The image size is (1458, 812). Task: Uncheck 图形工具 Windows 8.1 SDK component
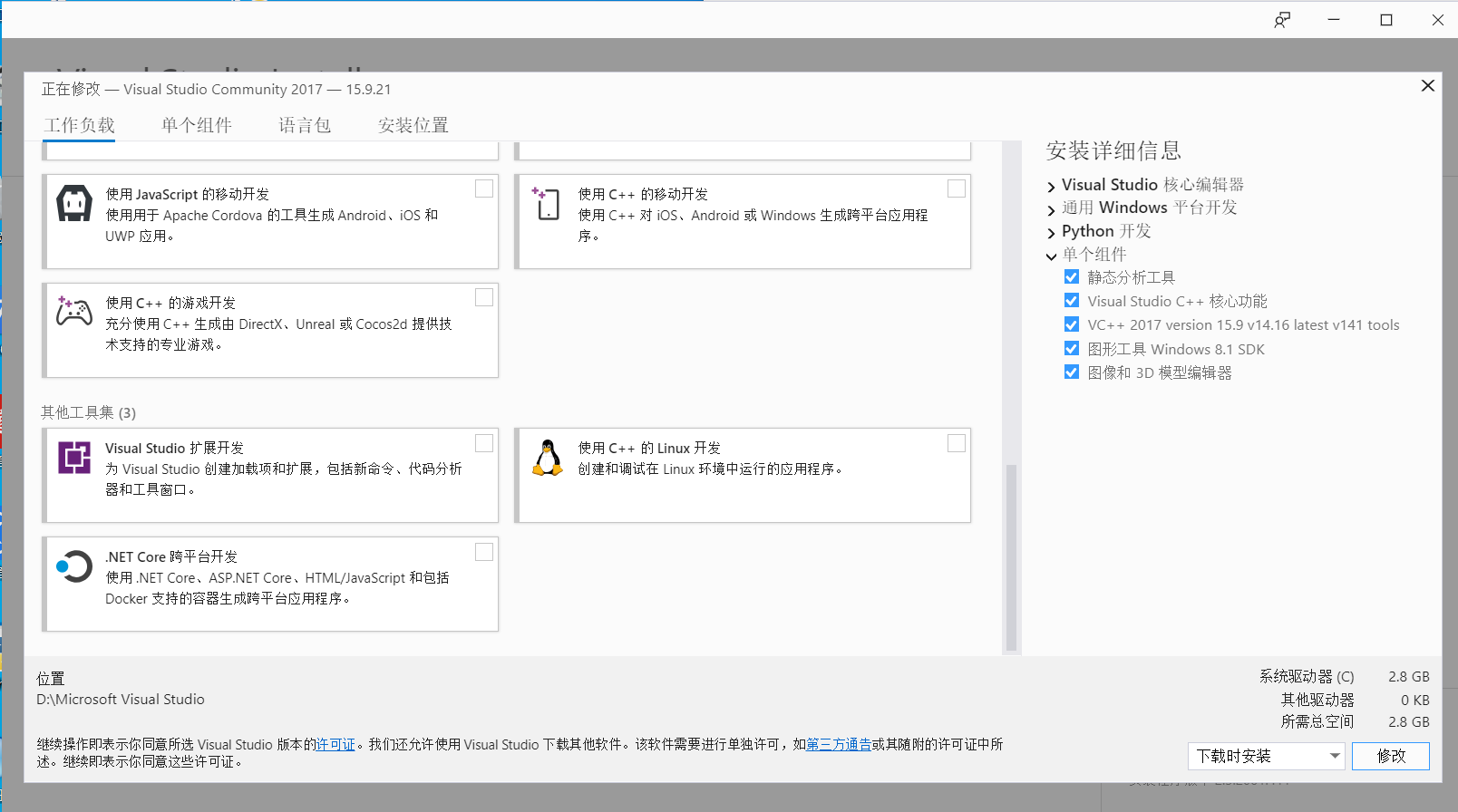[1072, 348]
